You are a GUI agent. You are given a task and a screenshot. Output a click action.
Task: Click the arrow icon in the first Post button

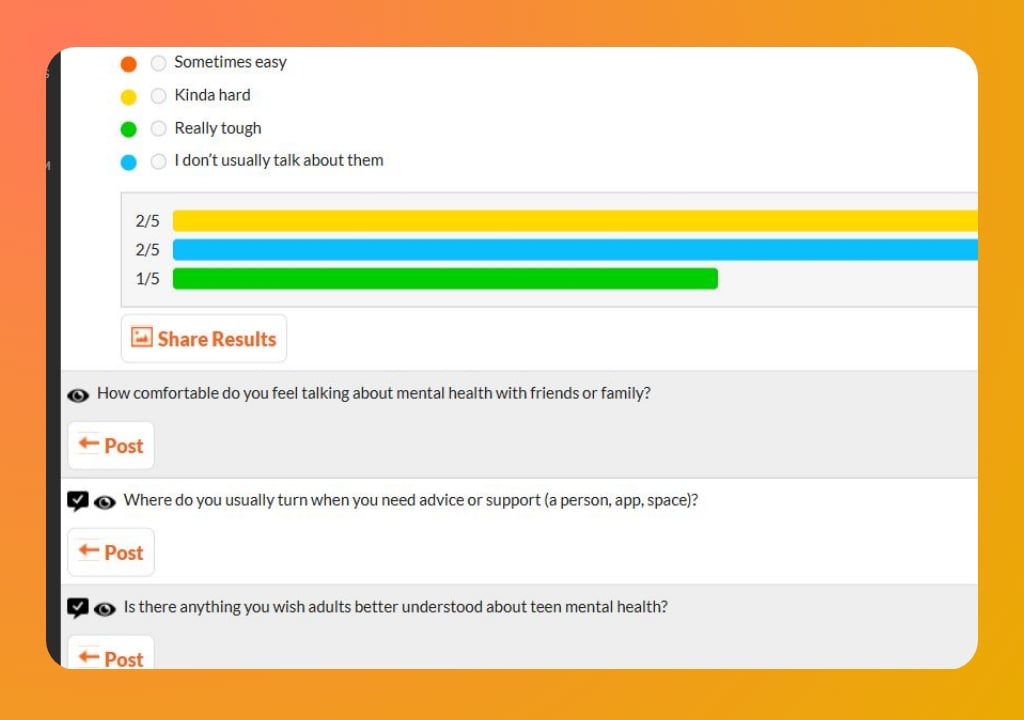(x=91, y=445)
